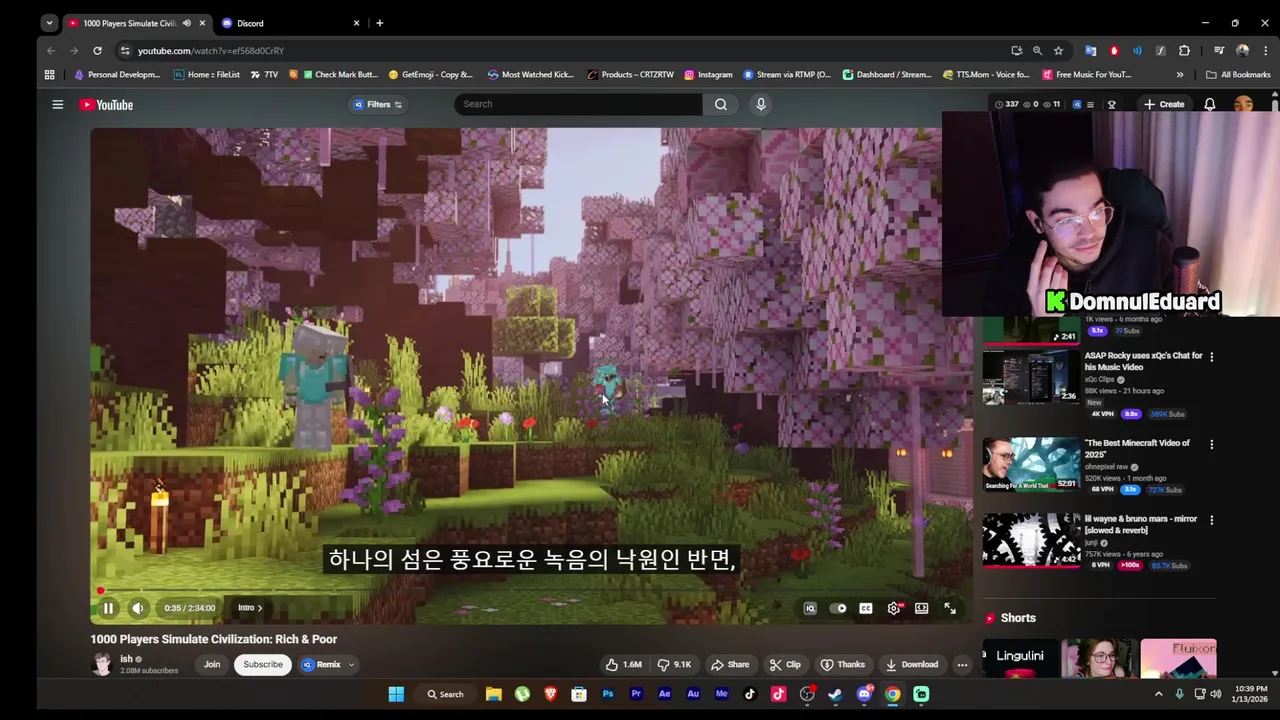Close the 1000 Players Simulate tab

tap(202, 23)
